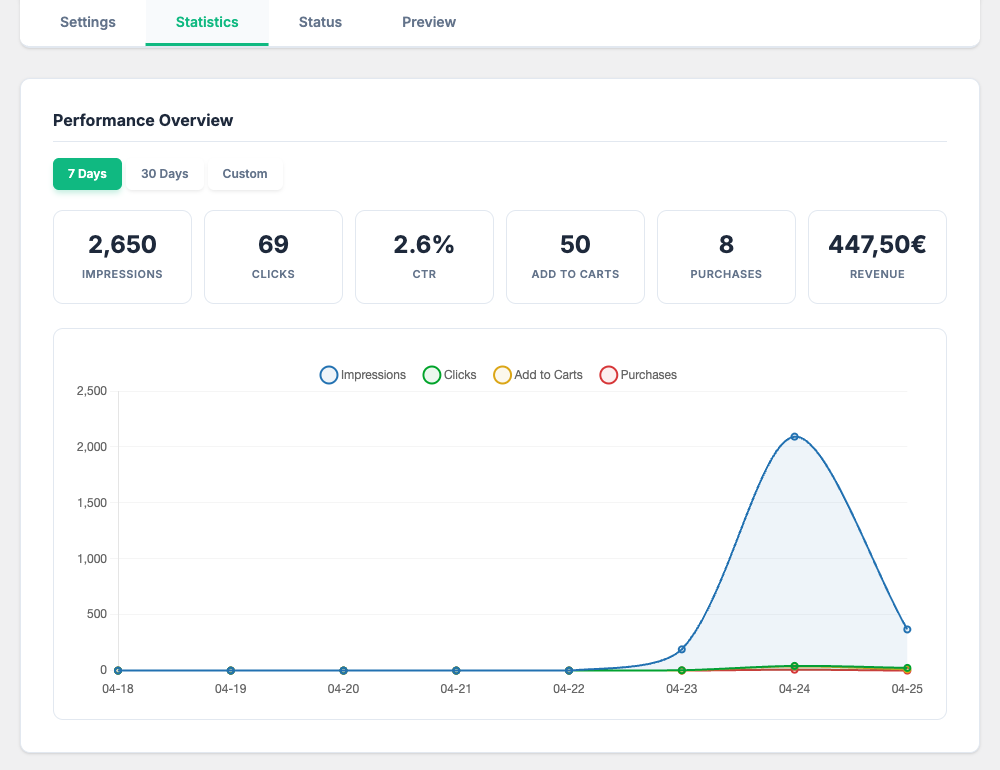Click the CTR stat card

click(424, 257)
